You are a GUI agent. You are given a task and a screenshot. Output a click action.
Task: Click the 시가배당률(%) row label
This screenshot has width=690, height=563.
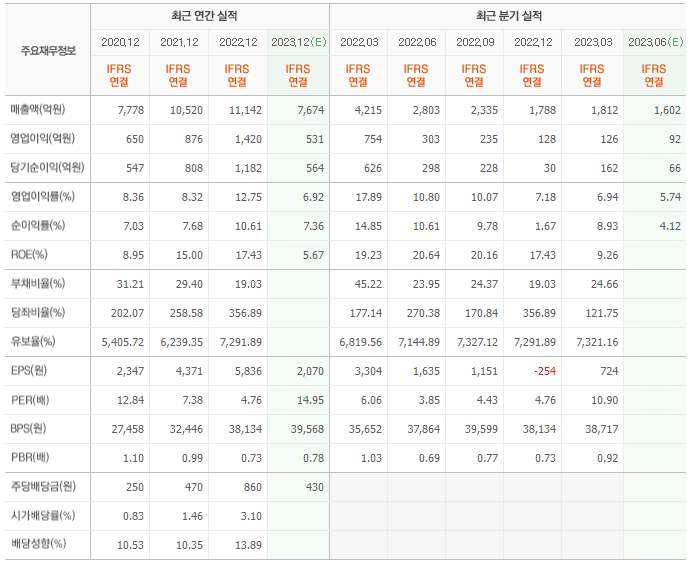(43, 515)
